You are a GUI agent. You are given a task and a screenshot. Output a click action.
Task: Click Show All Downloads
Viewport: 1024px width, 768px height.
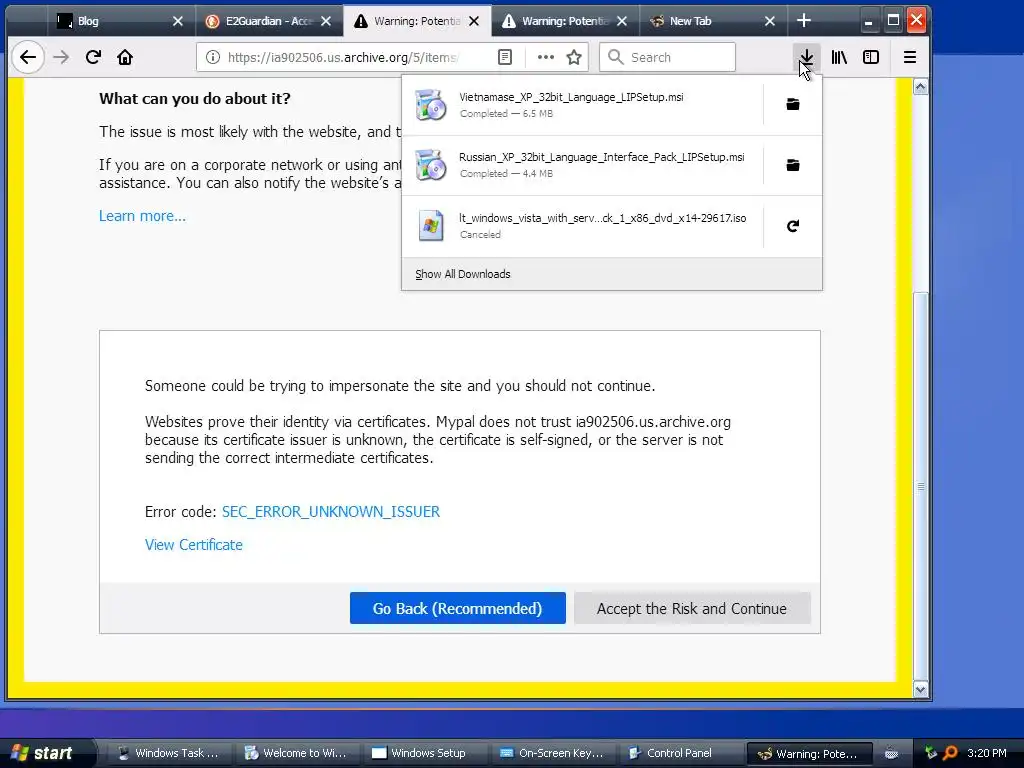pos(462,274)
